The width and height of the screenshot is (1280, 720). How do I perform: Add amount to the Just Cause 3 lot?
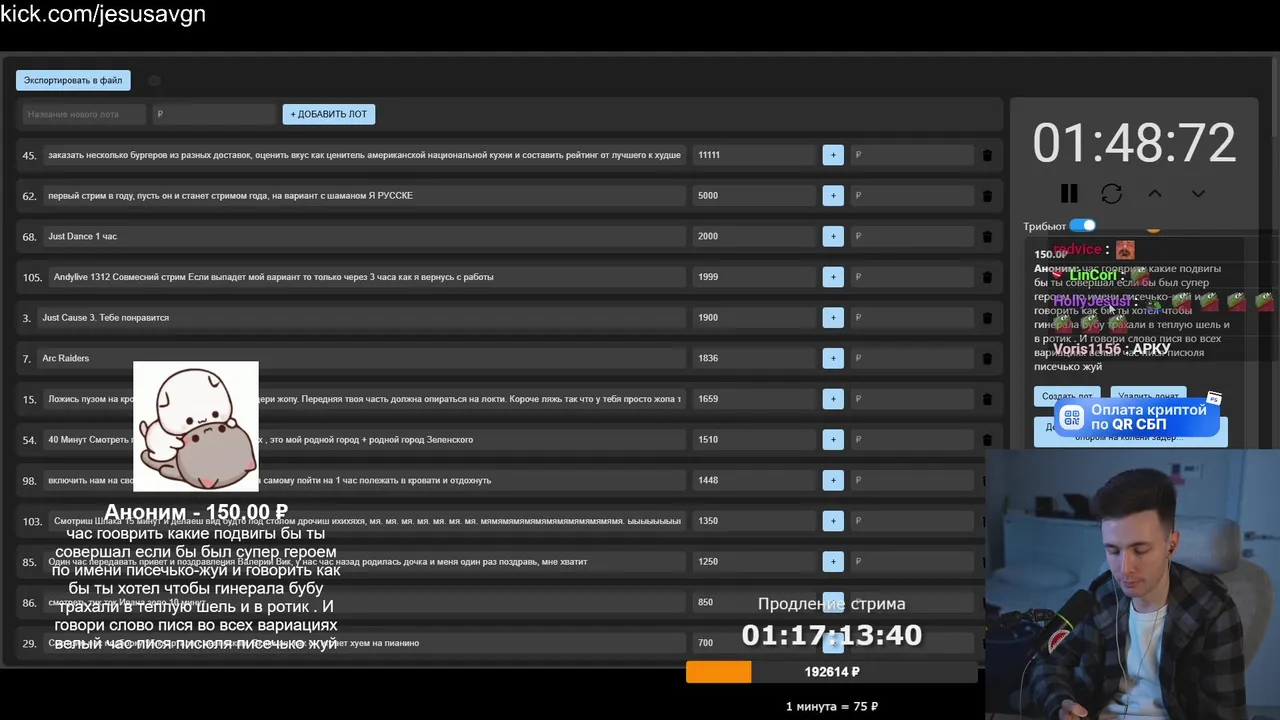click(833, 317)
